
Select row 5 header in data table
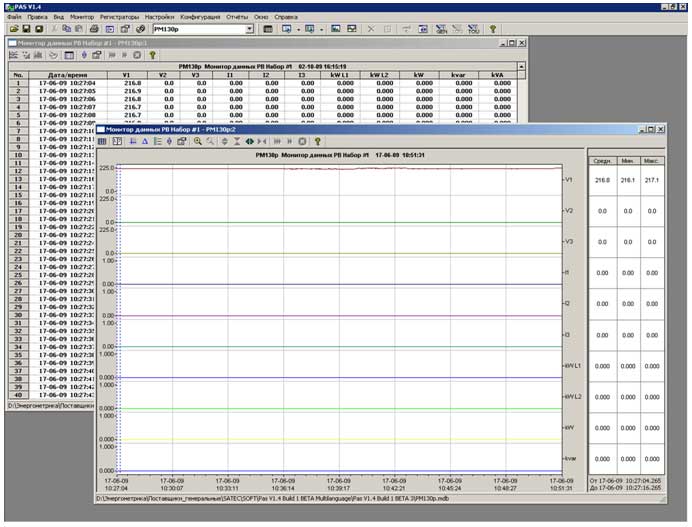[x=19, y=115]
